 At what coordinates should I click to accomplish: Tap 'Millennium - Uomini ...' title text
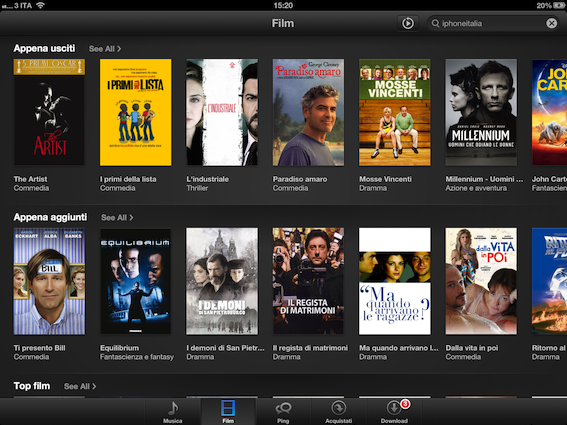(x=484, y=179)
